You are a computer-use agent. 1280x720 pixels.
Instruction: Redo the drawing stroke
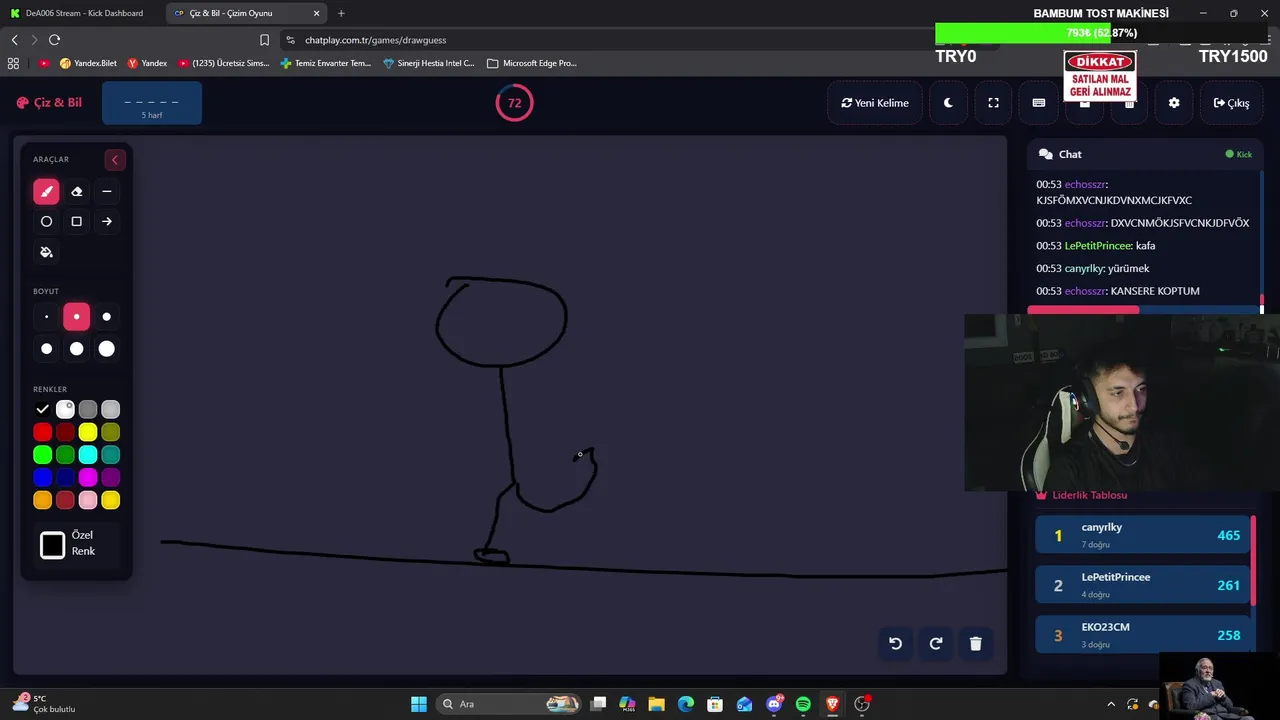pyautogui.click(x=936, y=644)
